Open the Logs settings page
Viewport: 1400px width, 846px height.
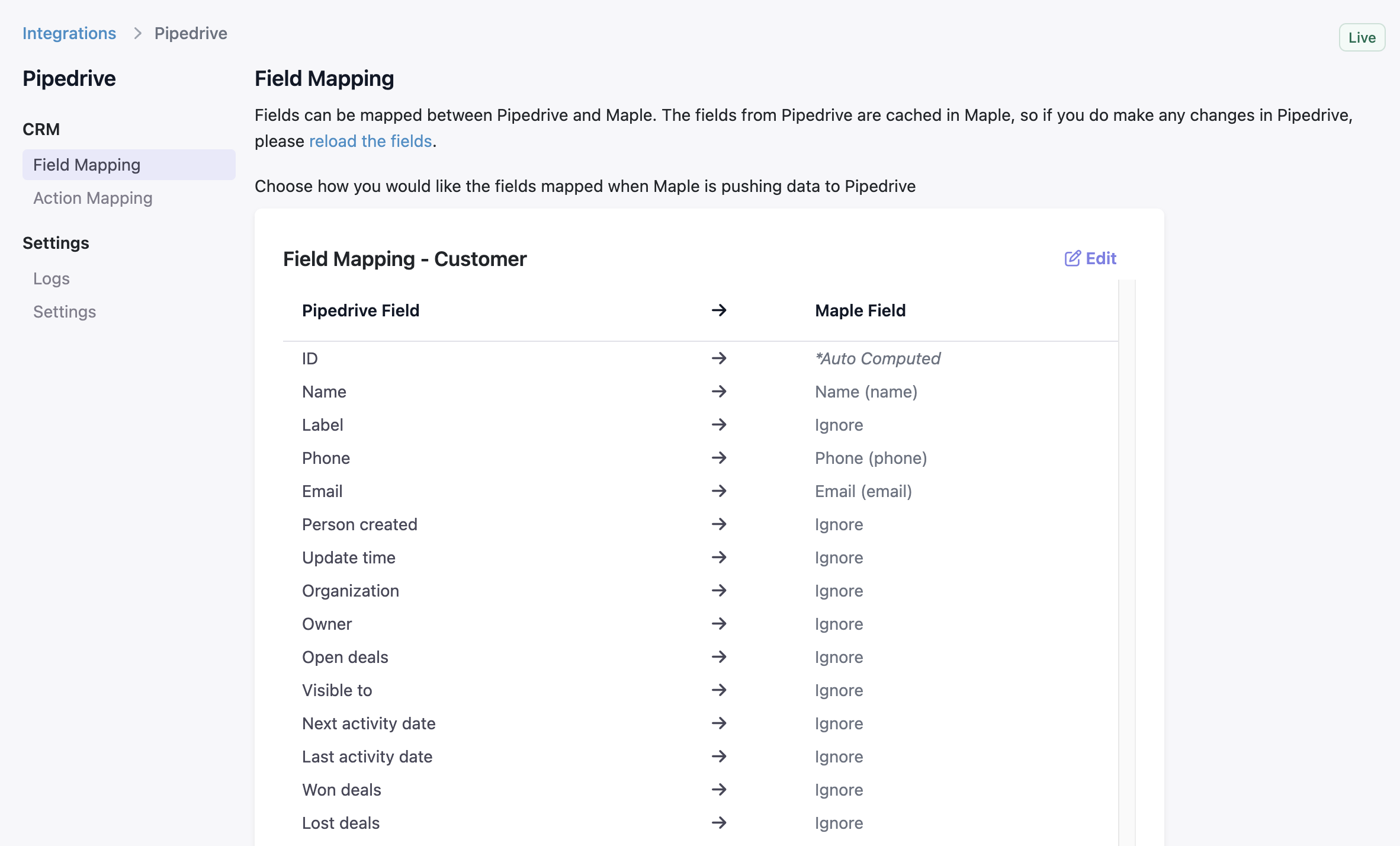coord(52,278)
